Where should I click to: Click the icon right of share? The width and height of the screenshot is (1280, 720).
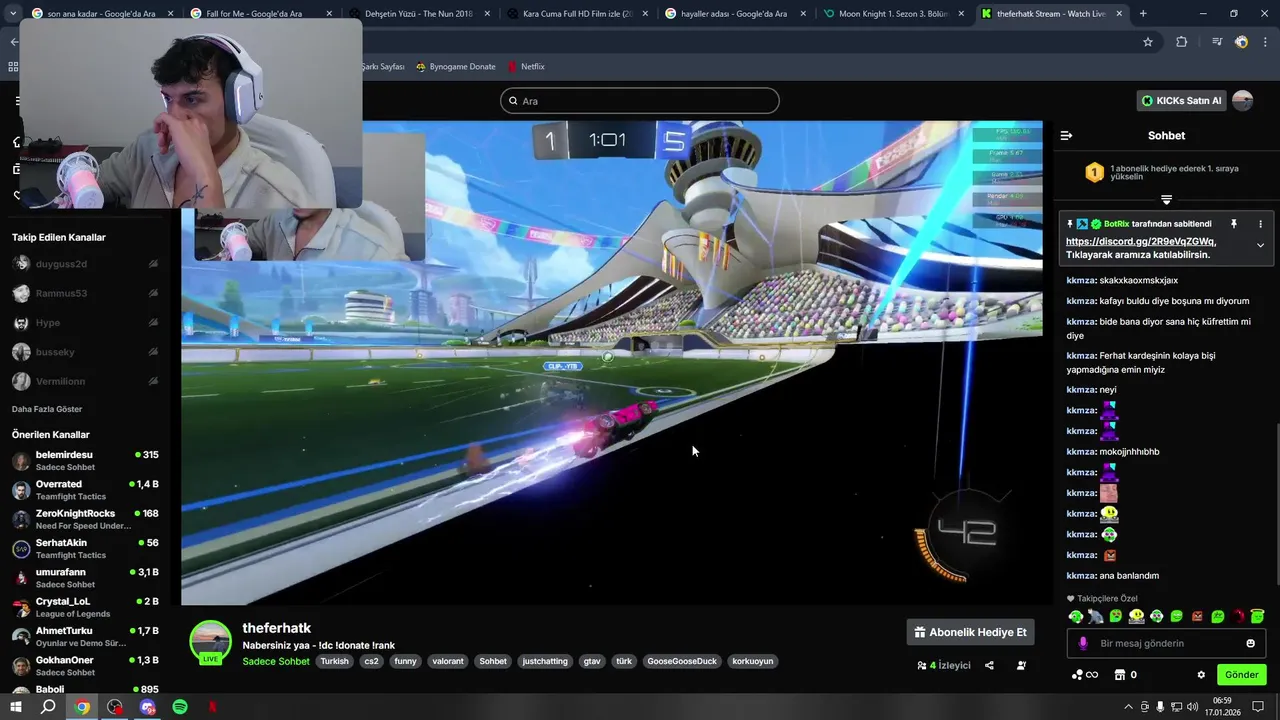pyautogui.click(x=1021, y=665)
